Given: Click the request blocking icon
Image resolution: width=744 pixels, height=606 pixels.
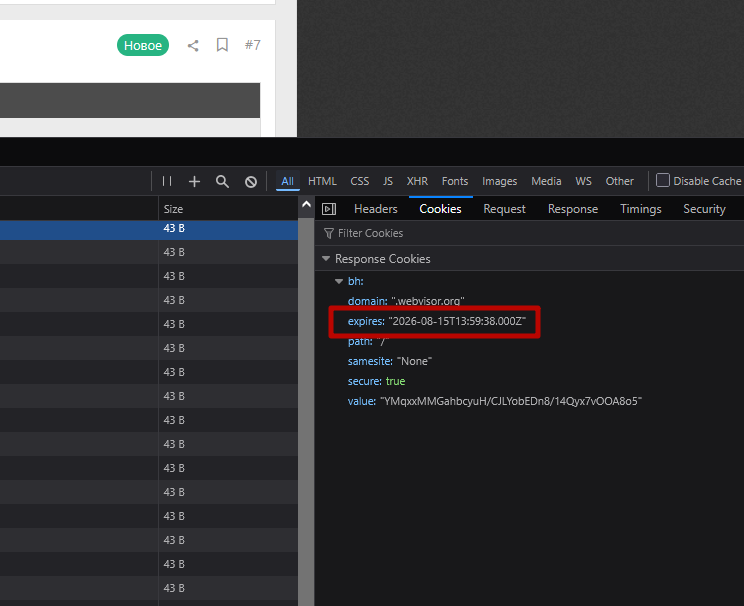Looking at the screenshot, I should pyautogui.click(x=251, y=181).
